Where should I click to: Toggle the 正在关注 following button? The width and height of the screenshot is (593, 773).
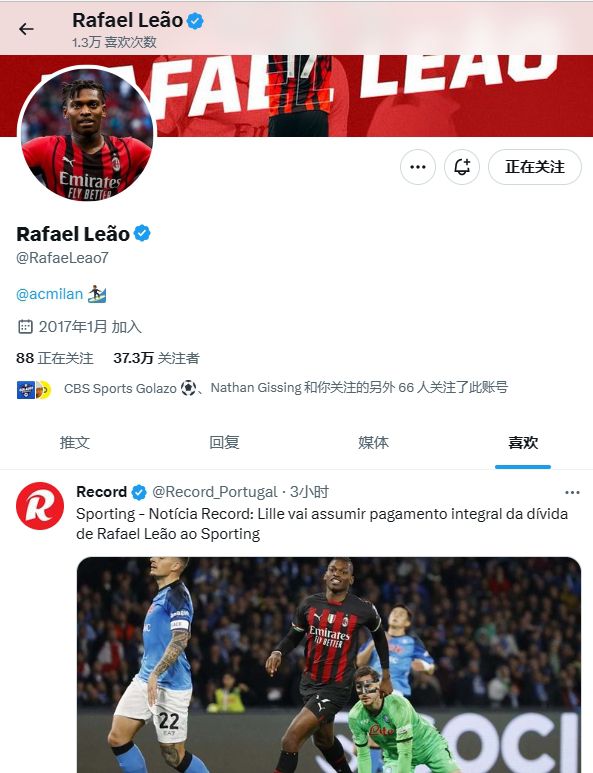click(535, 167)
